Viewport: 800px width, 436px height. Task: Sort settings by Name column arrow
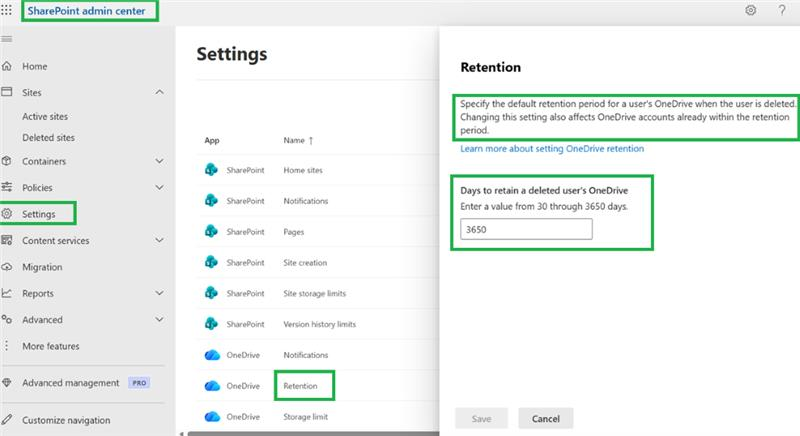click(x=311, y=140)
